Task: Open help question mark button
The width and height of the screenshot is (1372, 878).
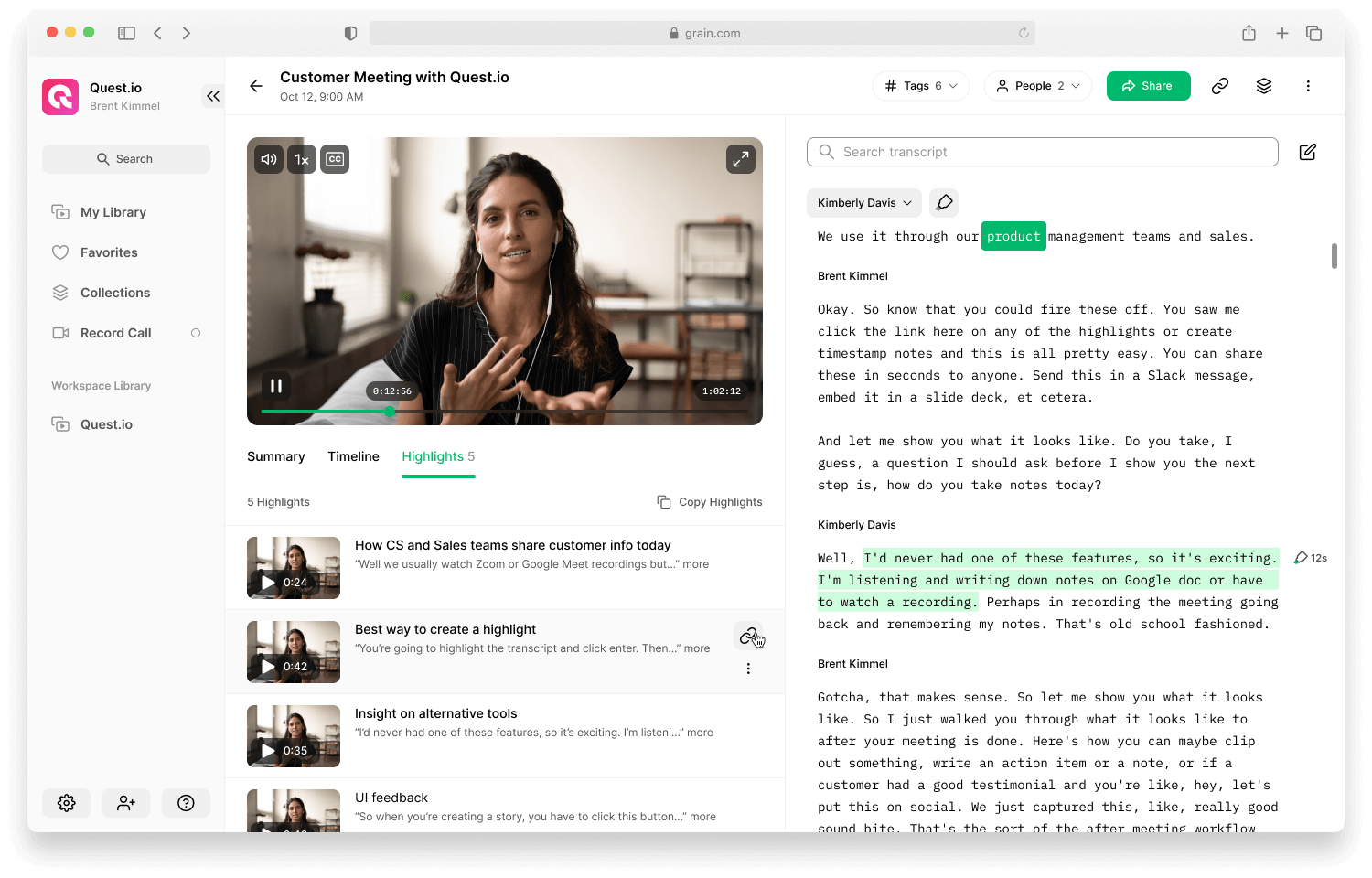Action: tap(187, 803)
